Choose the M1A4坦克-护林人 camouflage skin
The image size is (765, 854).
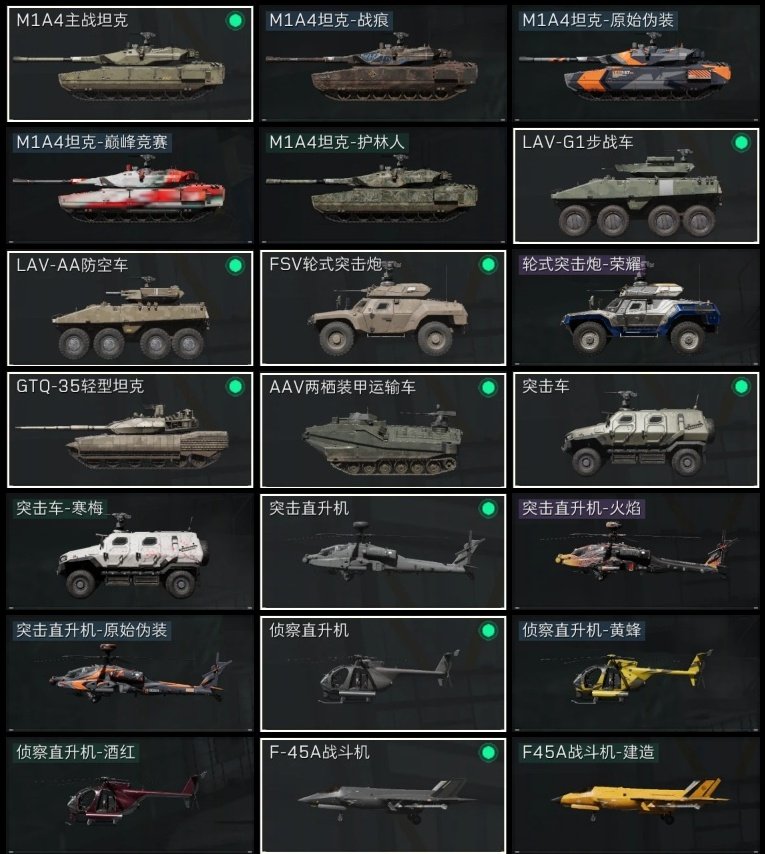383,186
